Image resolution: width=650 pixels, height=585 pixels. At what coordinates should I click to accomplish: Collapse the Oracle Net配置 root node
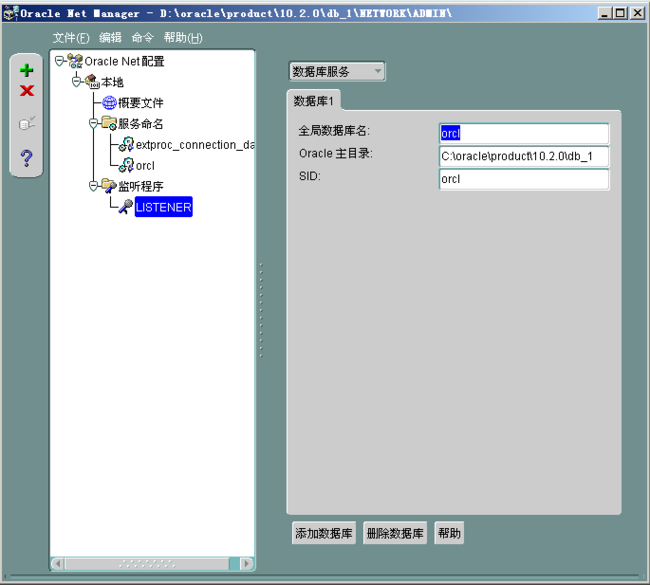[60, 61]
